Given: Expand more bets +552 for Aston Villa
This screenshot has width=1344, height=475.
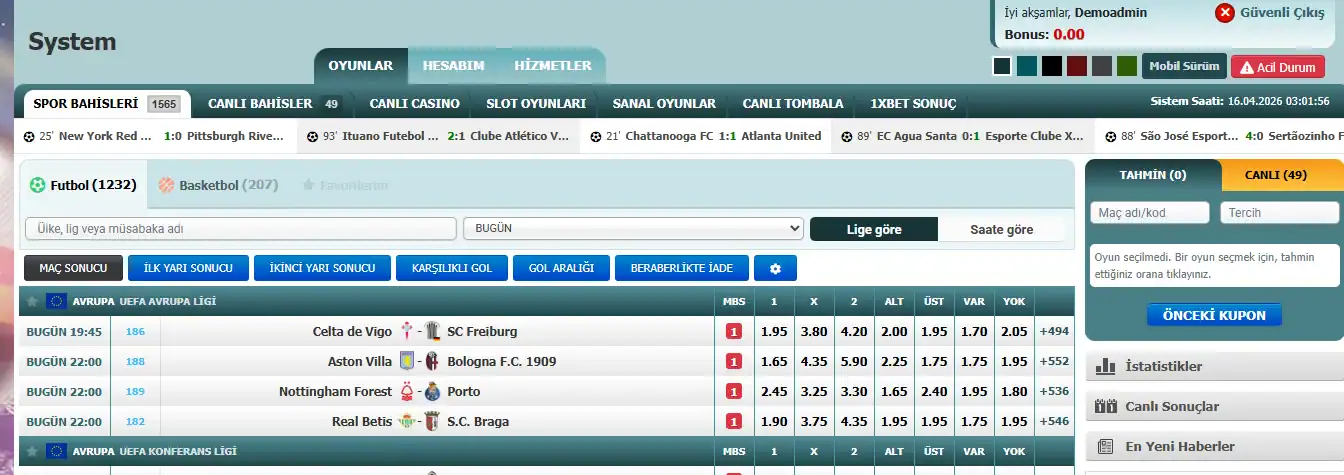Looking at the screenshot, I should click(x=1054, y=361).
